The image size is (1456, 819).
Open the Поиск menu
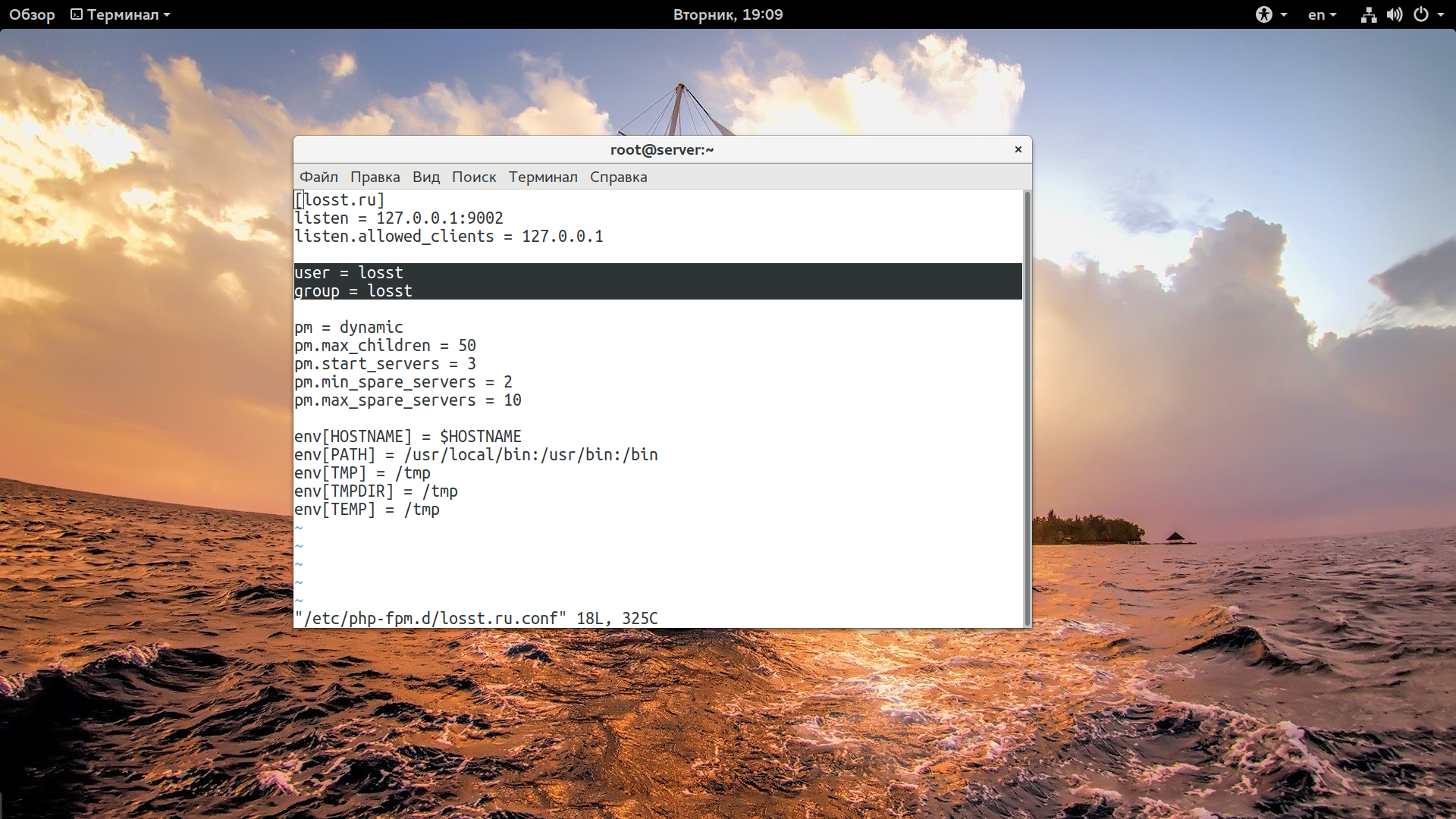coord(474,177)
